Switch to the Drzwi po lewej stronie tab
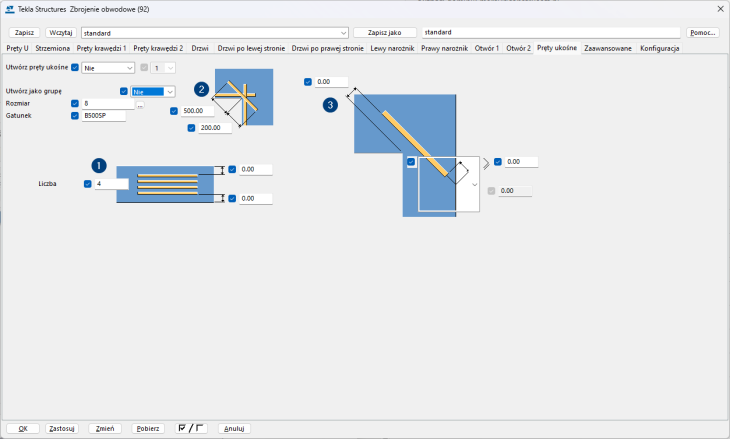The width and height of the screenshot is (730, 439). pos(251,48)
